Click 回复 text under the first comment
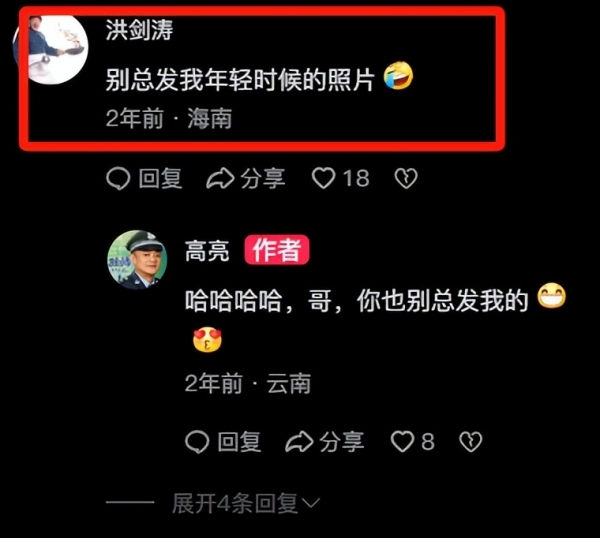This screenshot has height=538, width=600. pos(160,179)
